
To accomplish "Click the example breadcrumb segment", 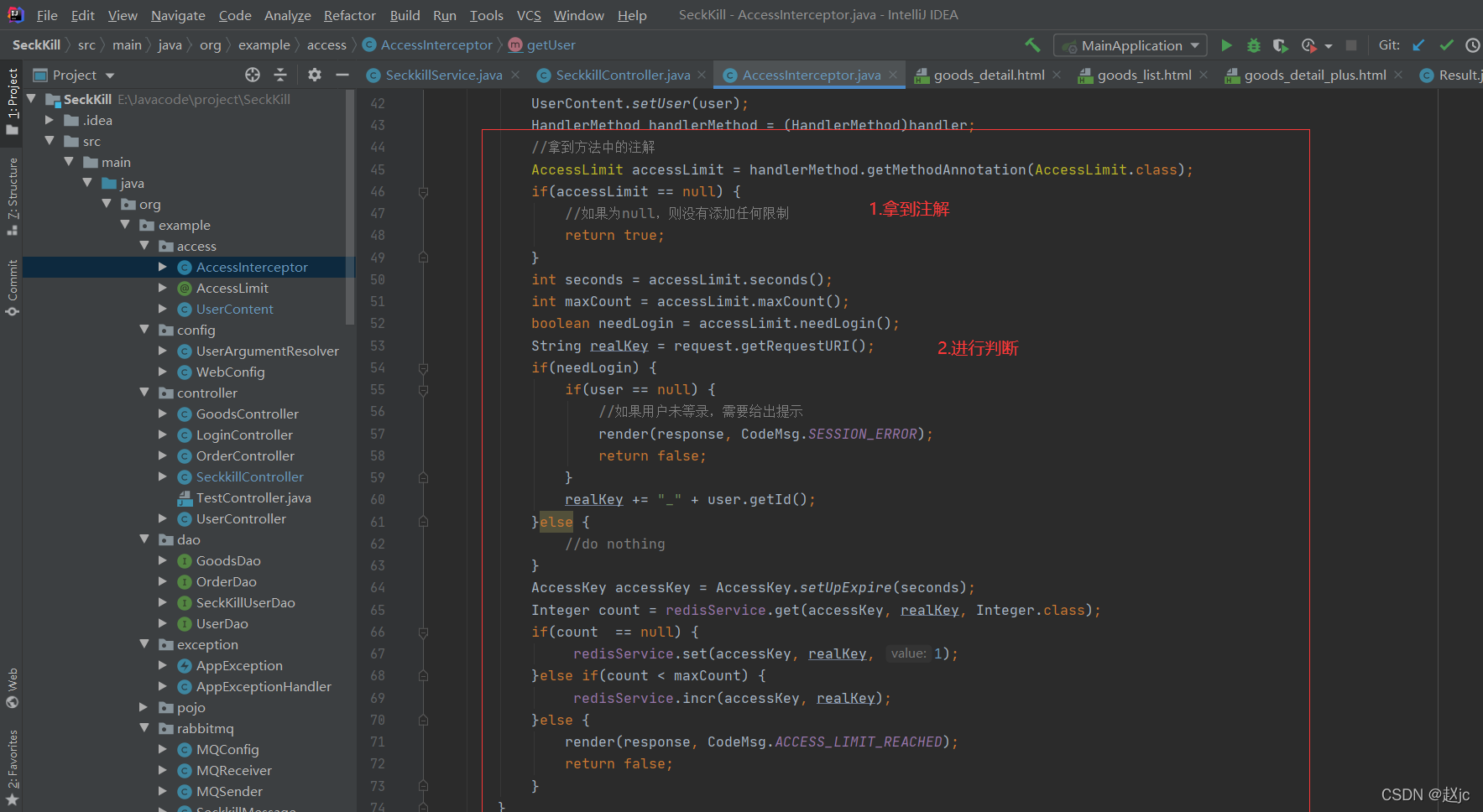I will point(264,45).
